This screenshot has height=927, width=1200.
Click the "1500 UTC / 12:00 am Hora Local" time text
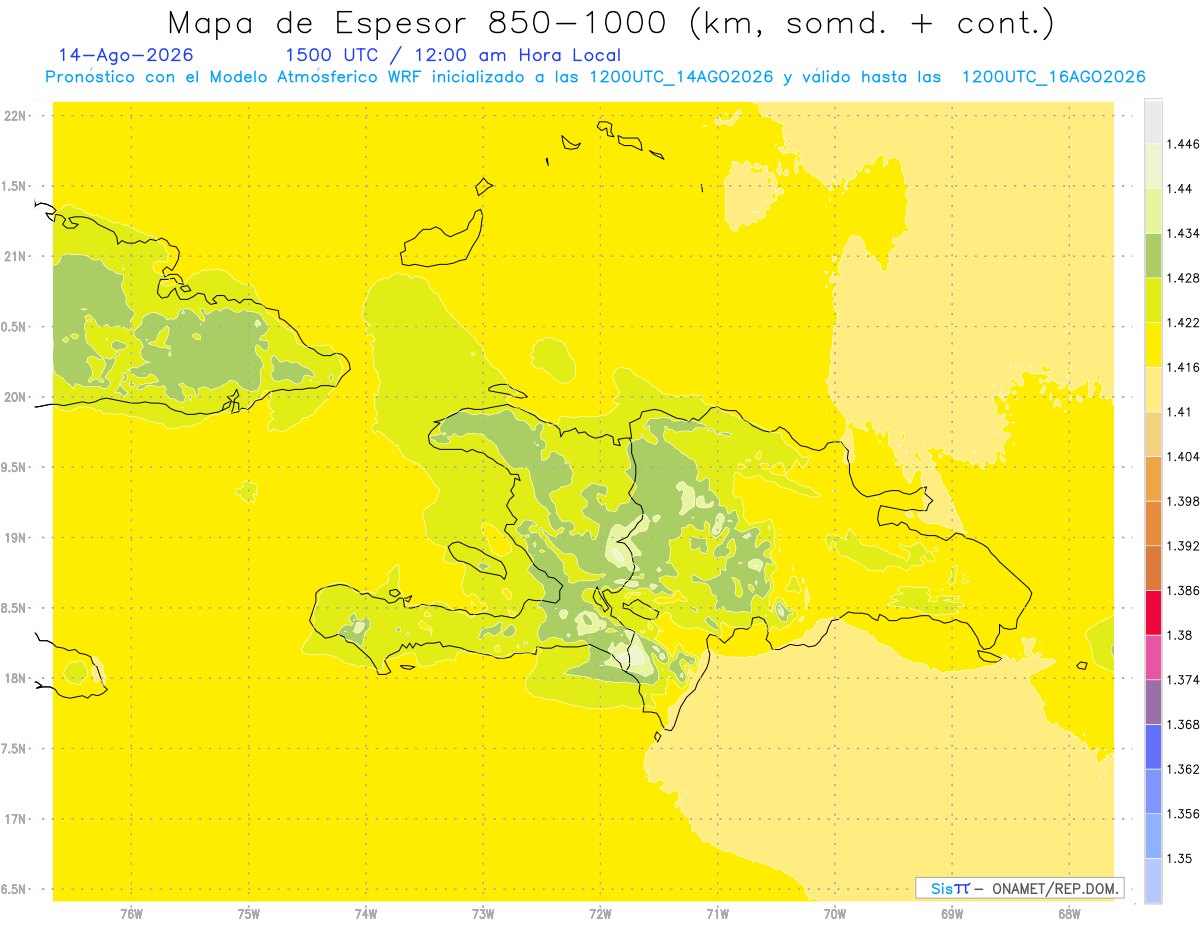click(454, 55)
